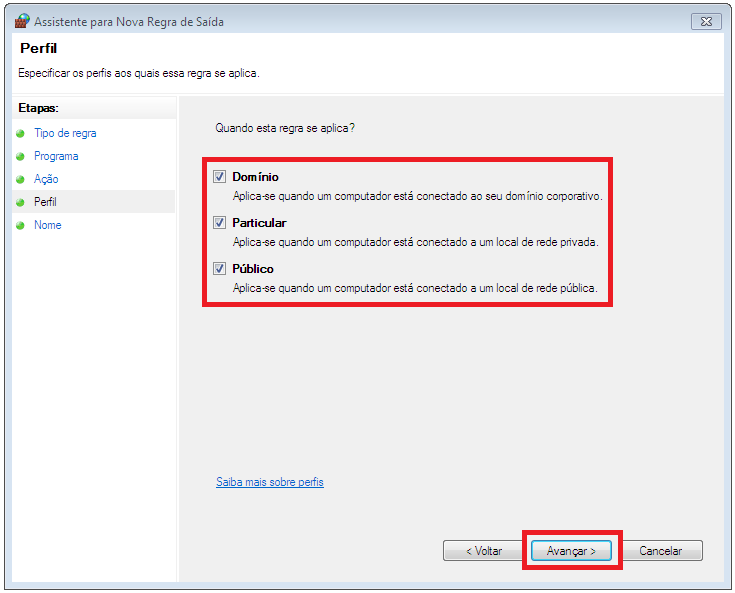Go to the Programa step
The image size is (735, 593).
pos(56,156)
